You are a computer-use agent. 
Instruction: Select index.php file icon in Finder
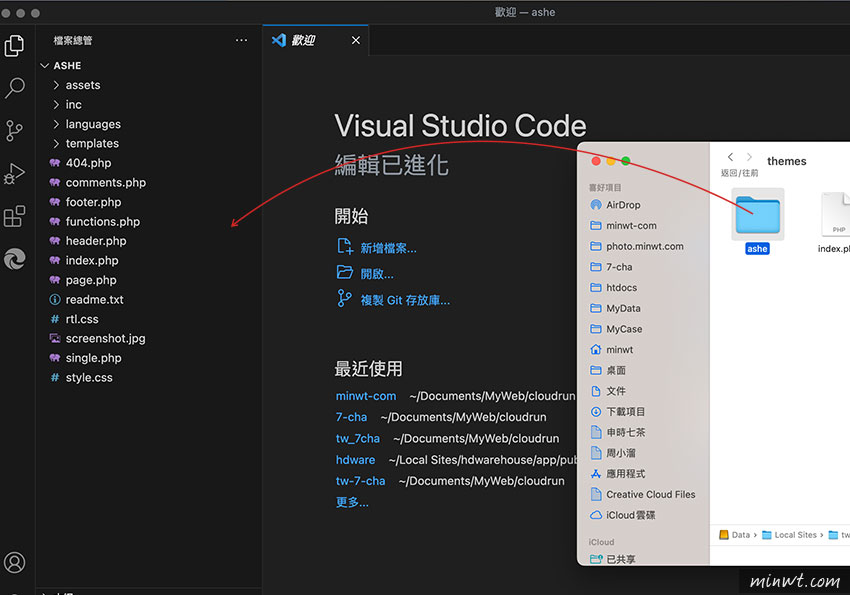[835, 214]
